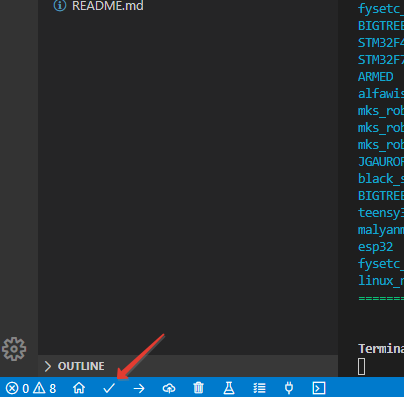Image resolution: width=404 pixels, height=397 pixels.
Task: Open new PlatformIO terminal icon
Action: [x=319, y=388]
